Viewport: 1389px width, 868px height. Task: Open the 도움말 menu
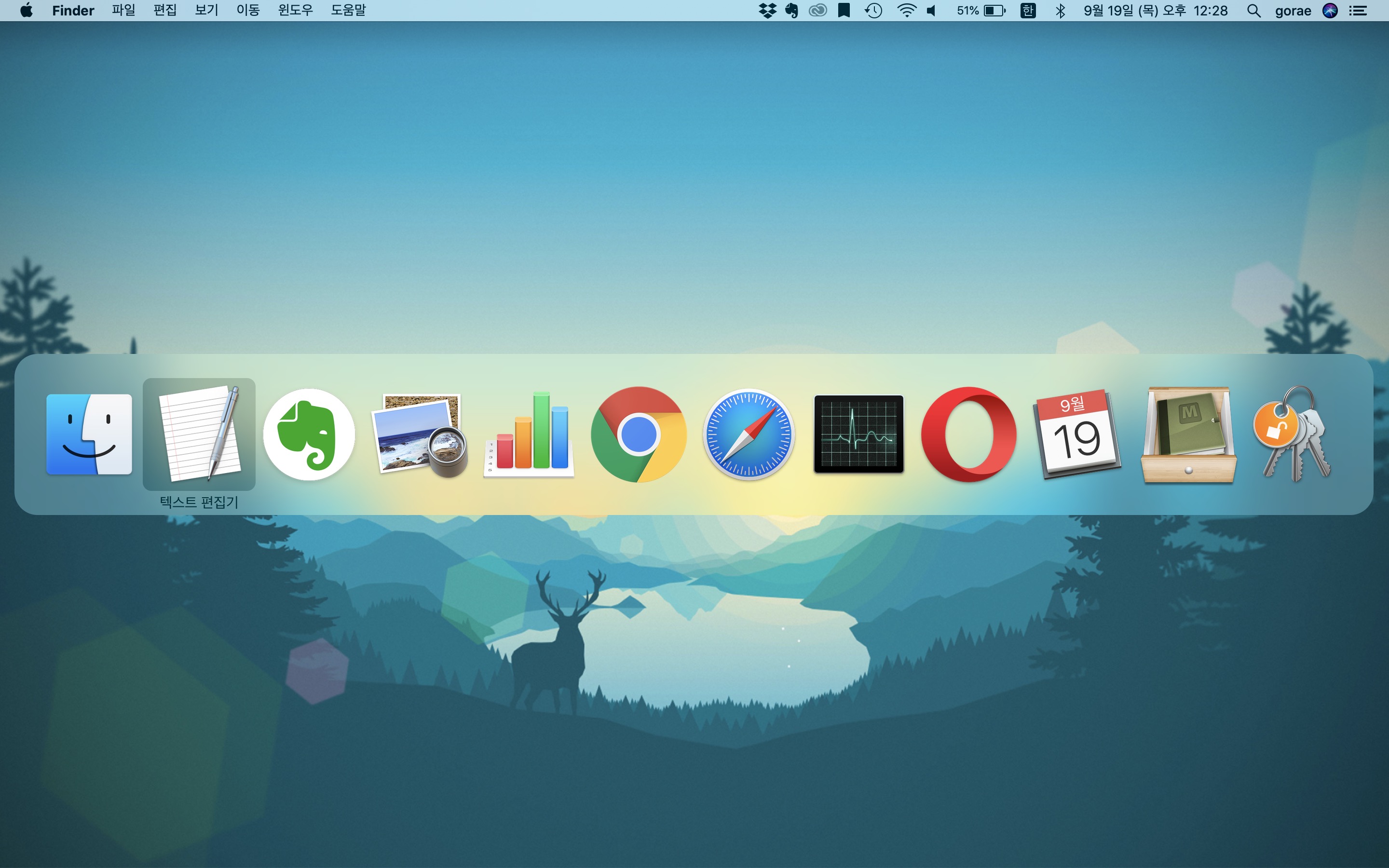pos(348,10)
